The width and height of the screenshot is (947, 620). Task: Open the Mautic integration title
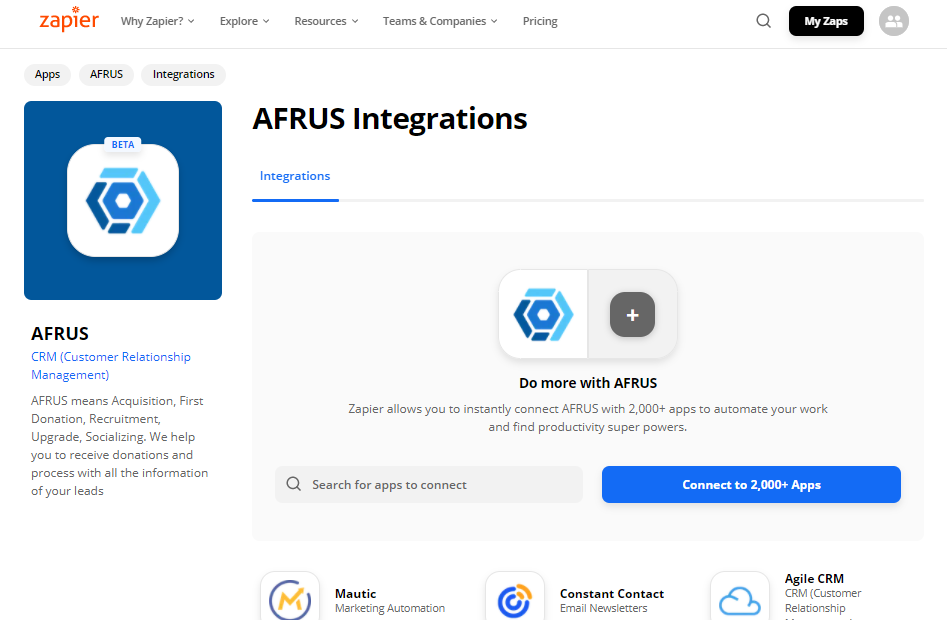pos(356,593)
